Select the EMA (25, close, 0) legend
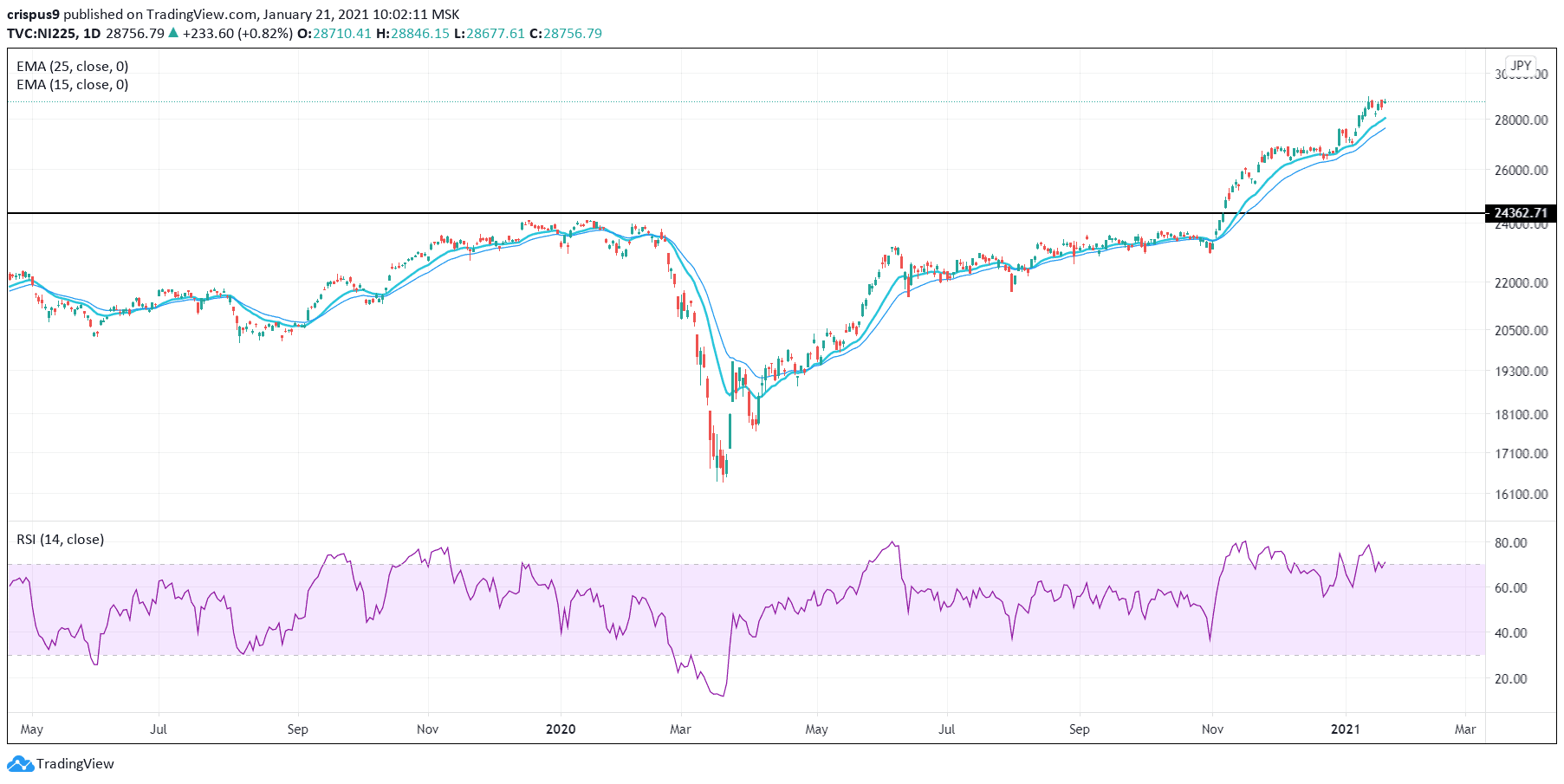The width and height of the screenshot is (1564, 784). pos(73,66)
